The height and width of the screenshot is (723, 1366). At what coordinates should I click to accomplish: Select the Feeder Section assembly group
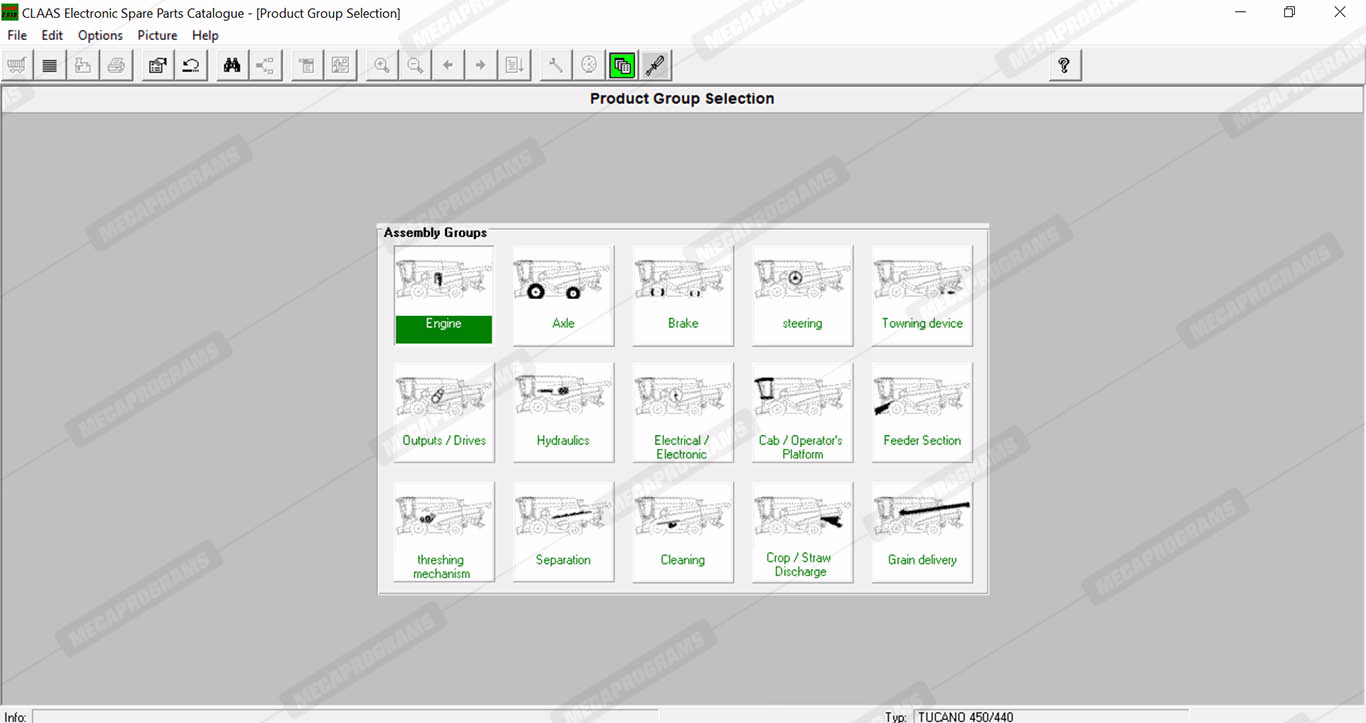click(922, 412)
